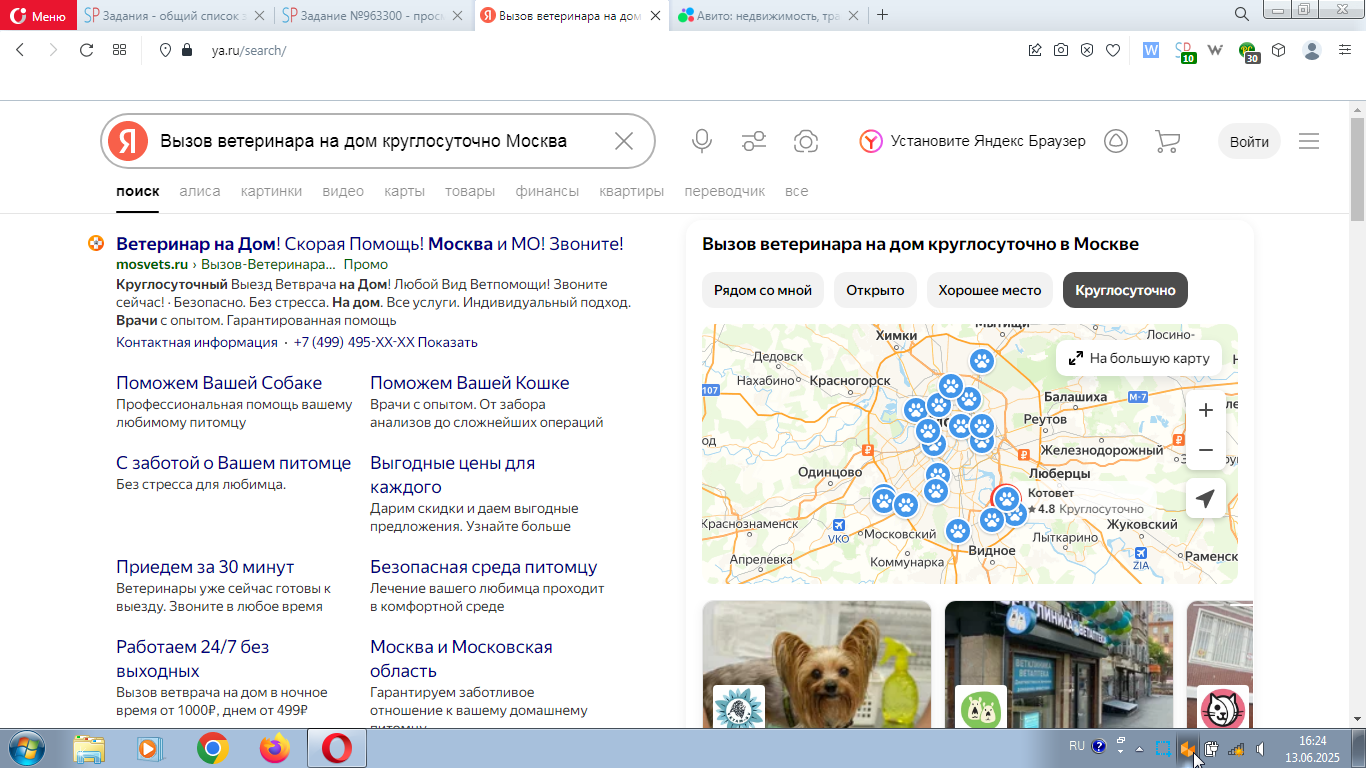Click Контактная информация link
The height and width of the screenshot is (768, 1366).
click(x=197, y=342)
